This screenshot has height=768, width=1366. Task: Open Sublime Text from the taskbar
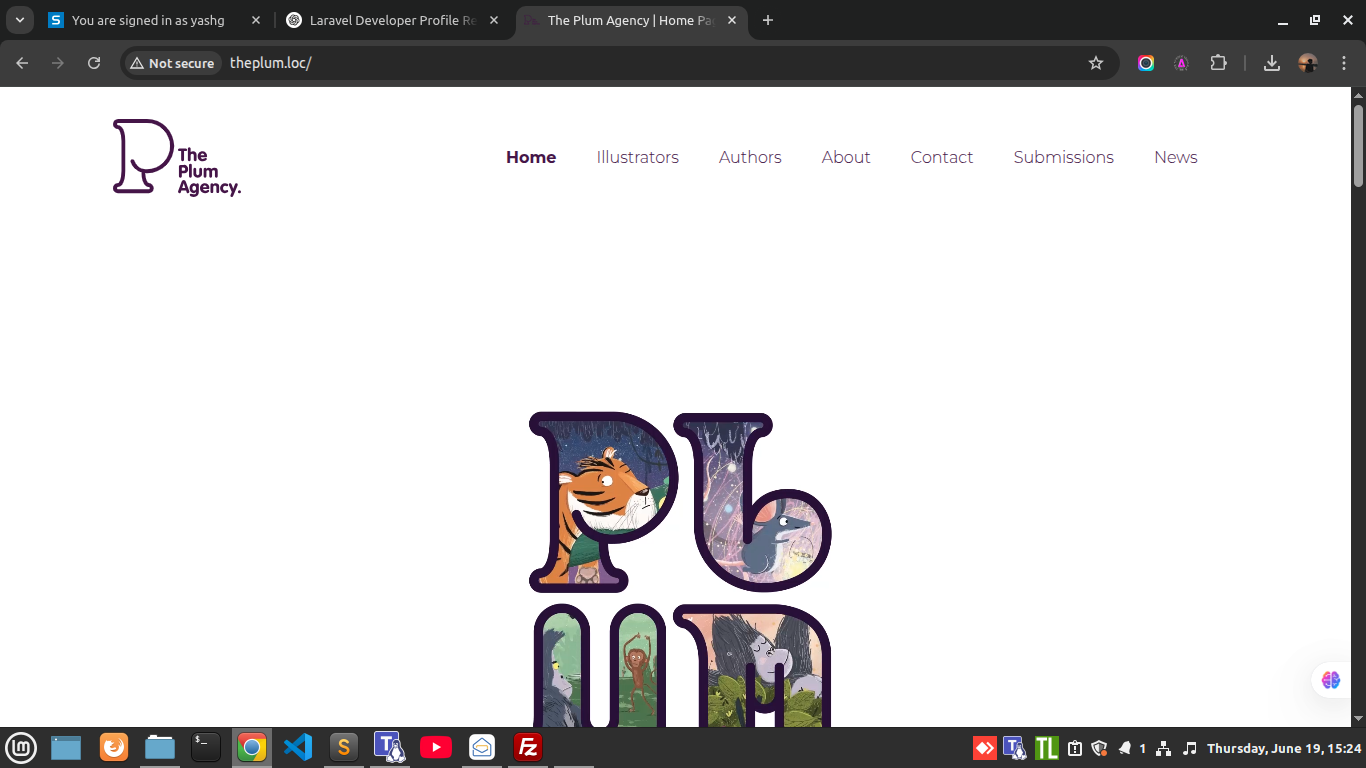pyautogui.click(x=344, y=747)
